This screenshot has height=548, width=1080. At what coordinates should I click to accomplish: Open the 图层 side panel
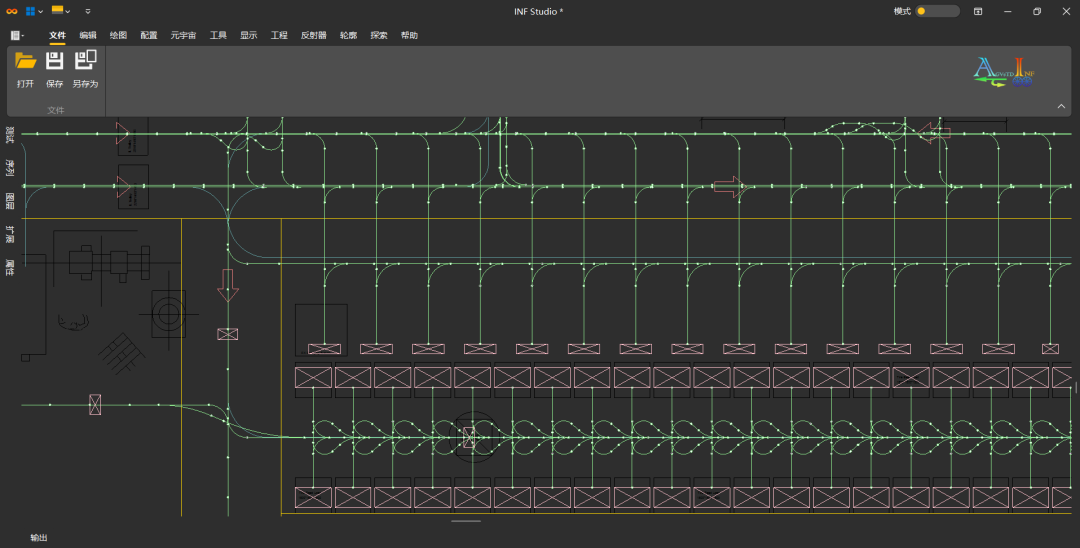click(10, 200)
